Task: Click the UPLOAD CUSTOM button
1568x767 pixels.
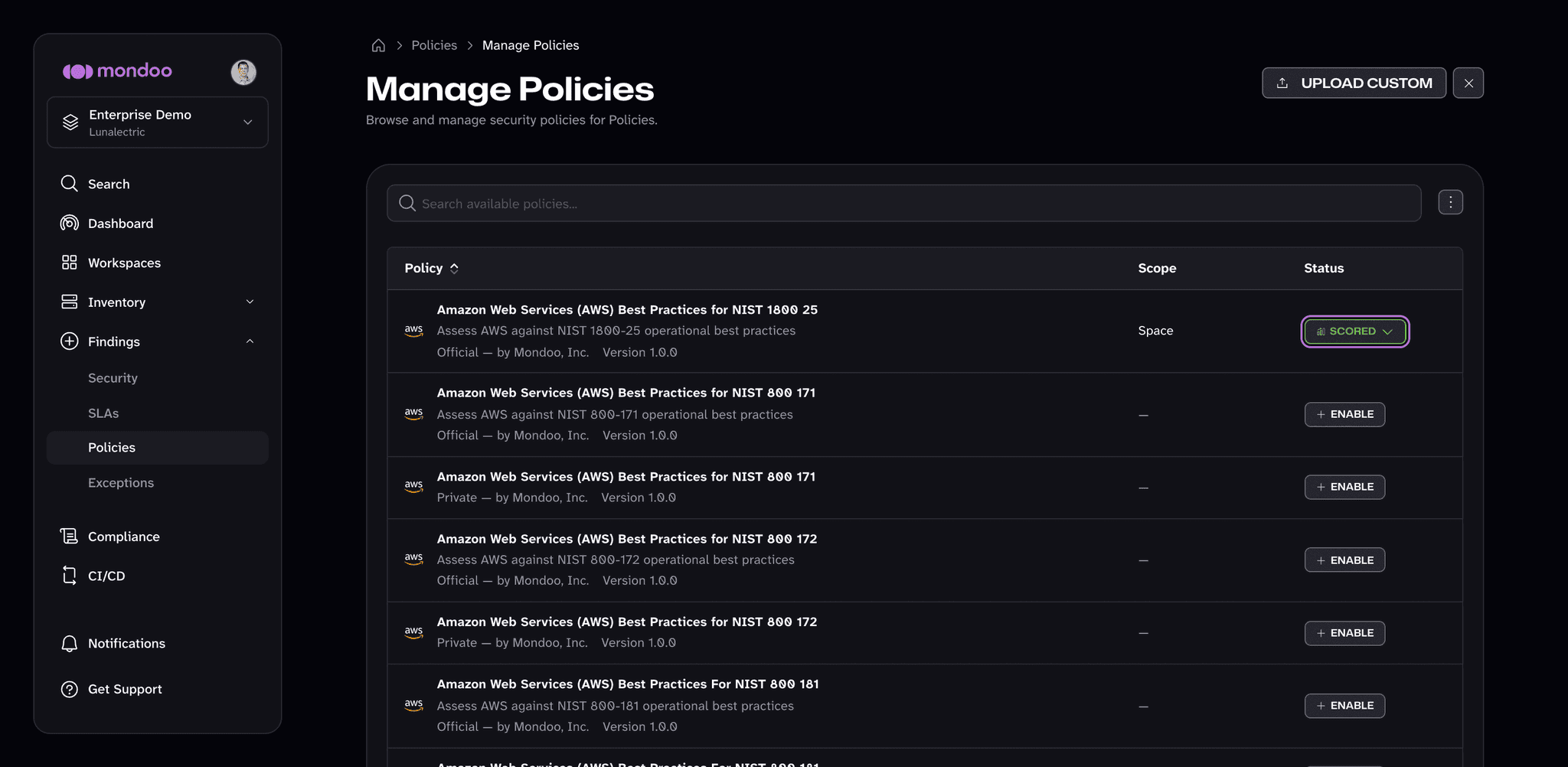Action: click(1354, 83)
